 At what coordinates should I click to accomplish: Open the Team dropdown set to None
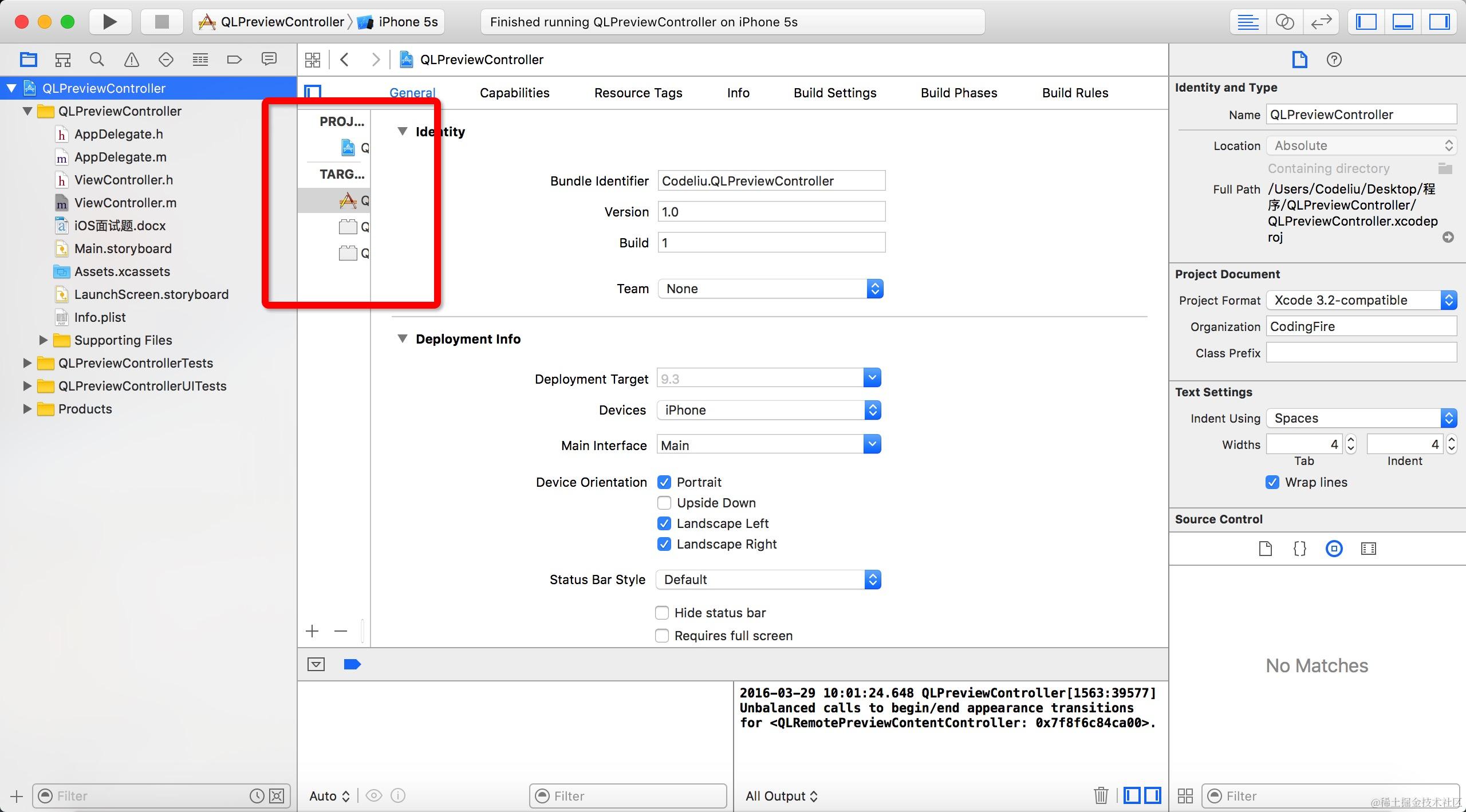click(770, 289)
